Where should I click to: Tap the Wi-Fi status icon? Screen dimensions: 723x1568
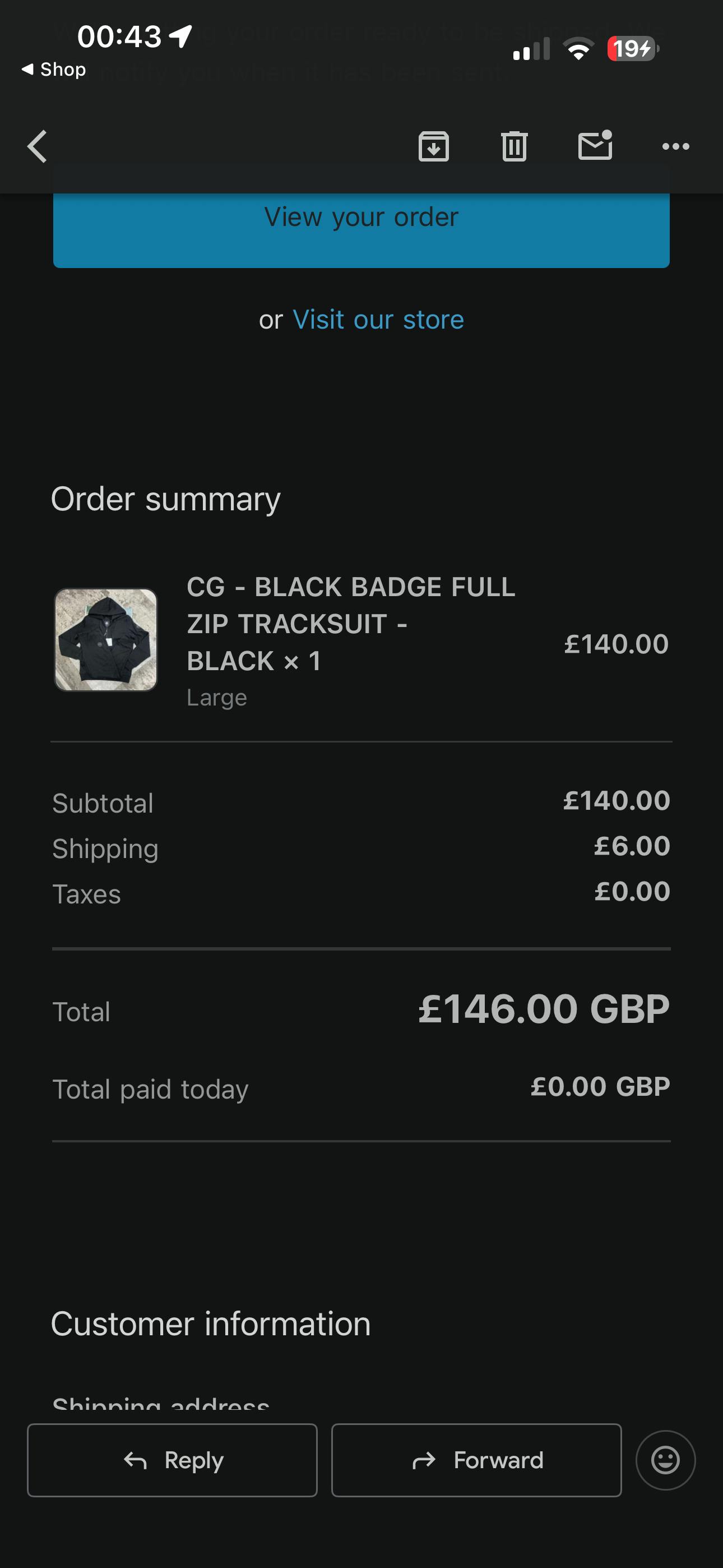pyautogui.click(x=578, y=49)
